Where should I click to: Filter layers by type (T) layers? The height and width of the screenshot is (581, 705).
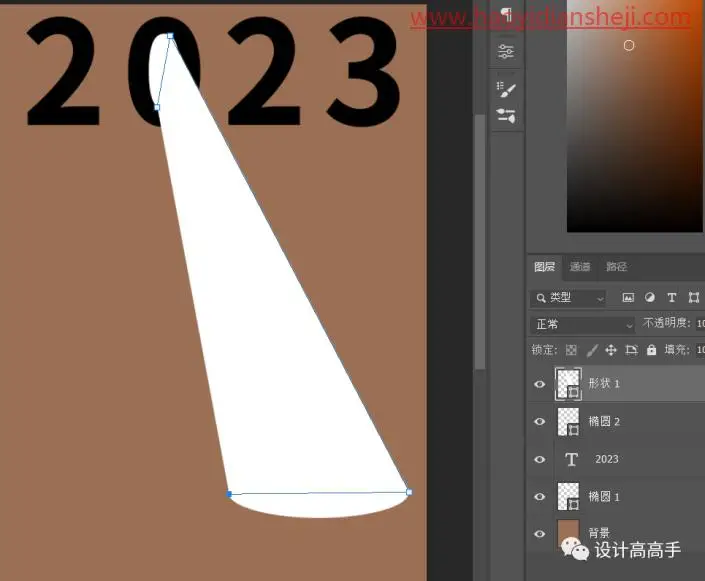pyautogui.click(x=672, y=297)
